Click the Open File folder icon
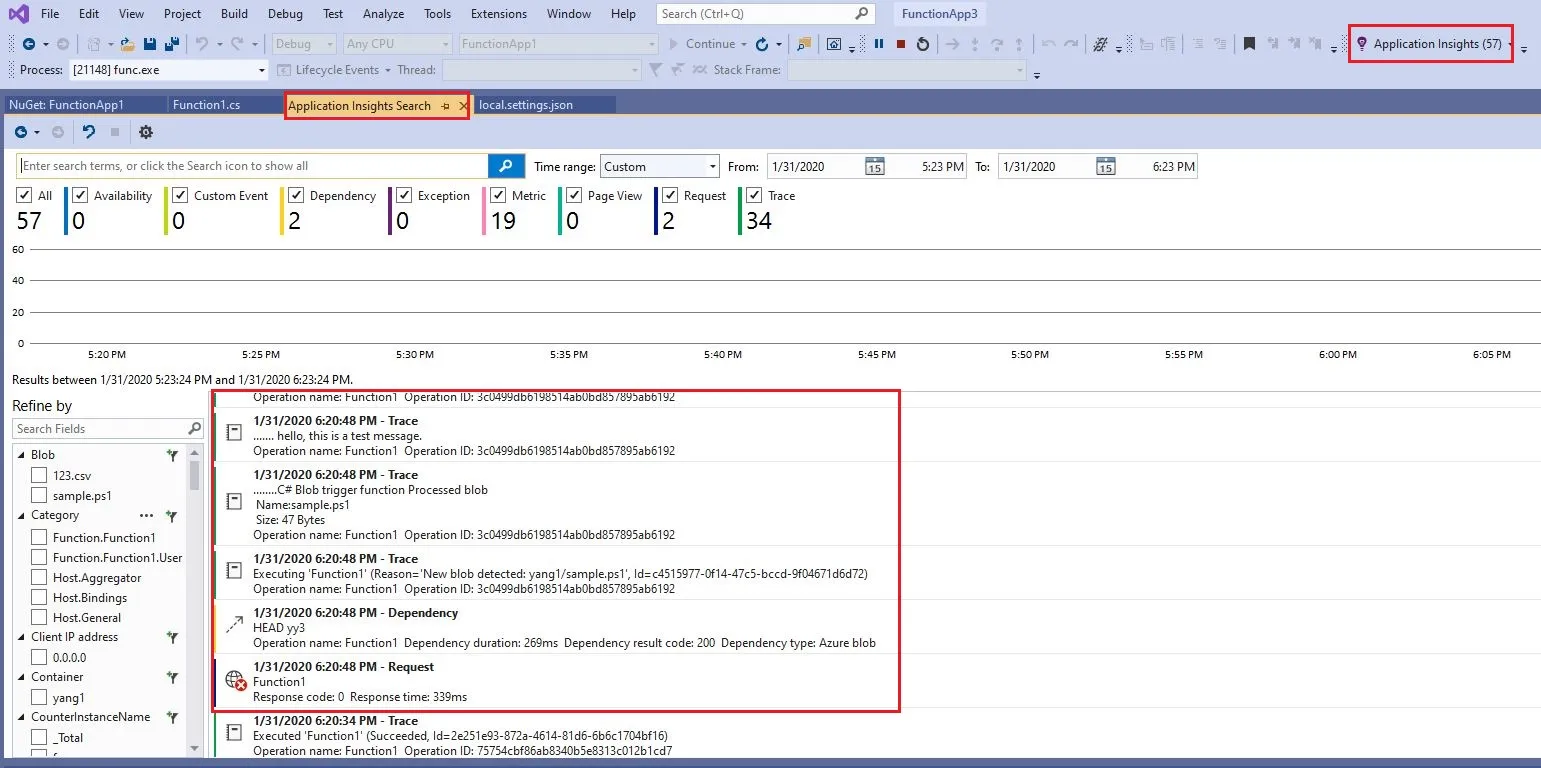 click(127, 44)
